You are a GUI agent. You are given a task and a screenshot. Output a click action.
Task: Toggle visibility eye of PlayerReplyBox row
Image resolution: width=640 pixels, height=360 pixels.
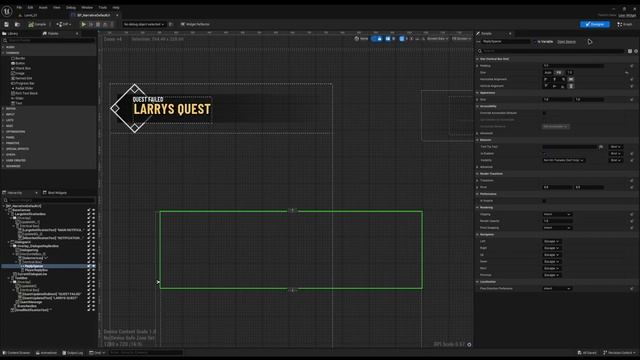pyautogui.click(x=93, y=270)
